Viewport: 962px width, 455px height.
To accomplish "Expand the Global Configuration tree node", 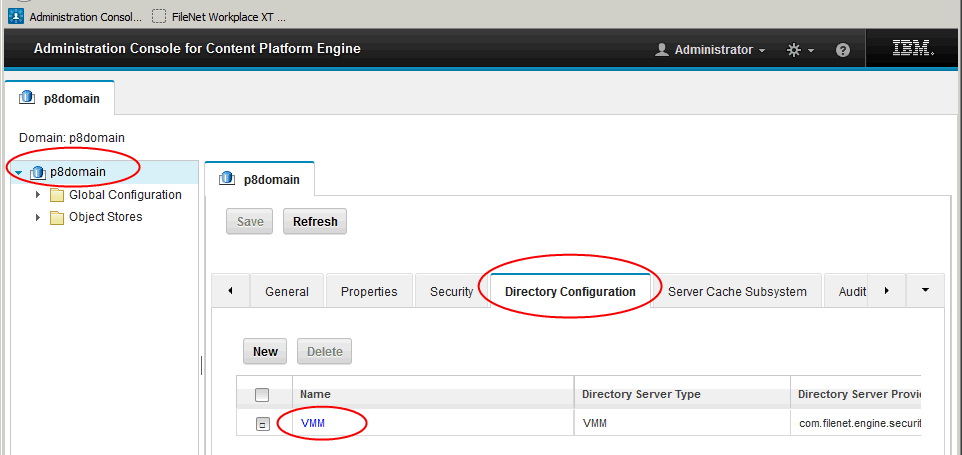I will pyautogui.click(x=38, y=195).
